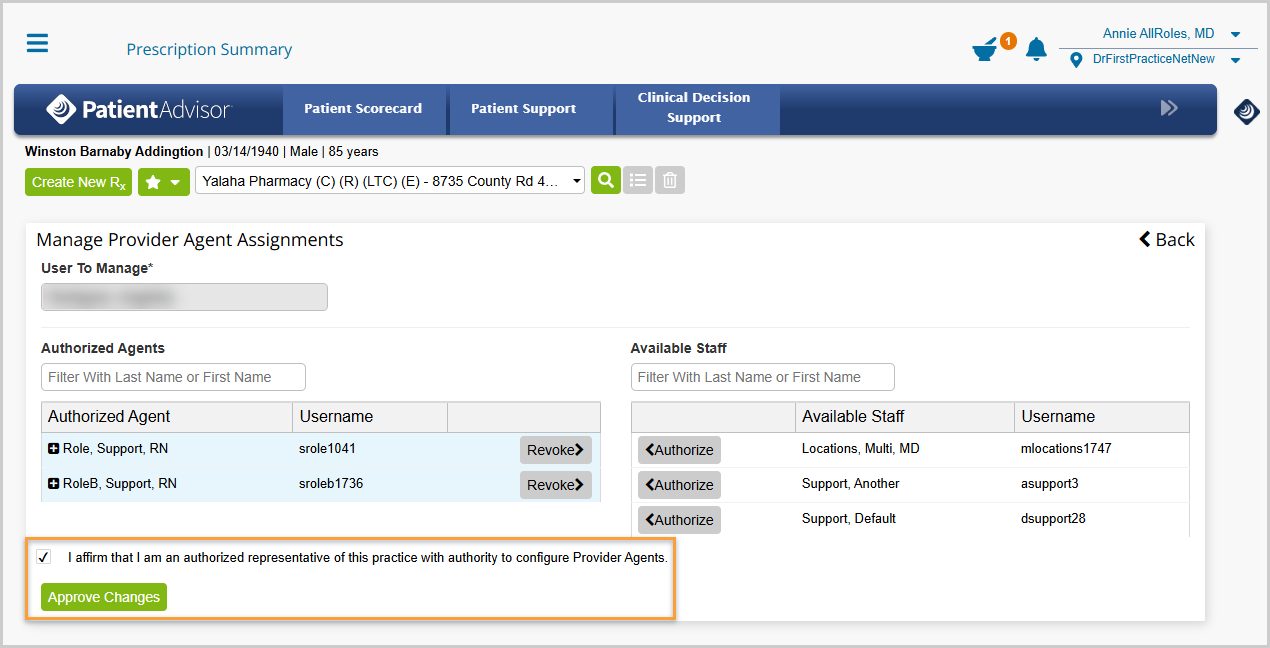1270x648 pixels.
Task: Click the location pin icon
Action: coord(1076,60)
